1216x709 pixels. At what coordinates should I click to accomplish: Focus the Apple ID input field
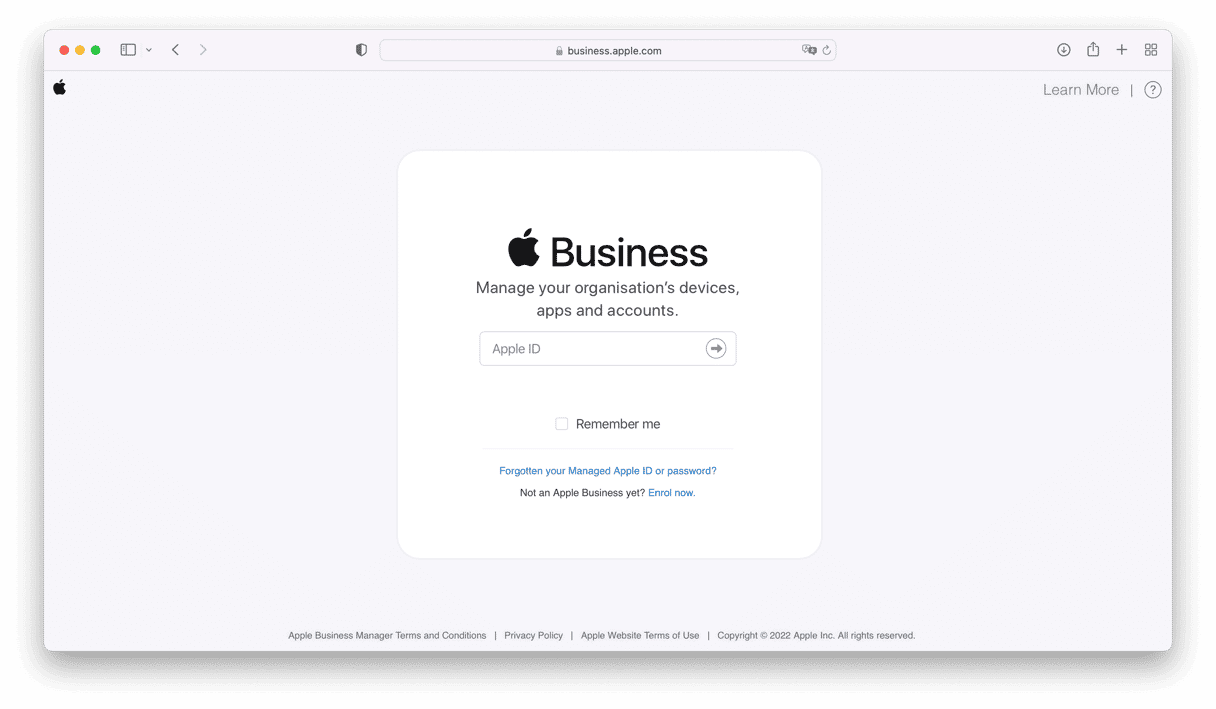coord(608,349)
